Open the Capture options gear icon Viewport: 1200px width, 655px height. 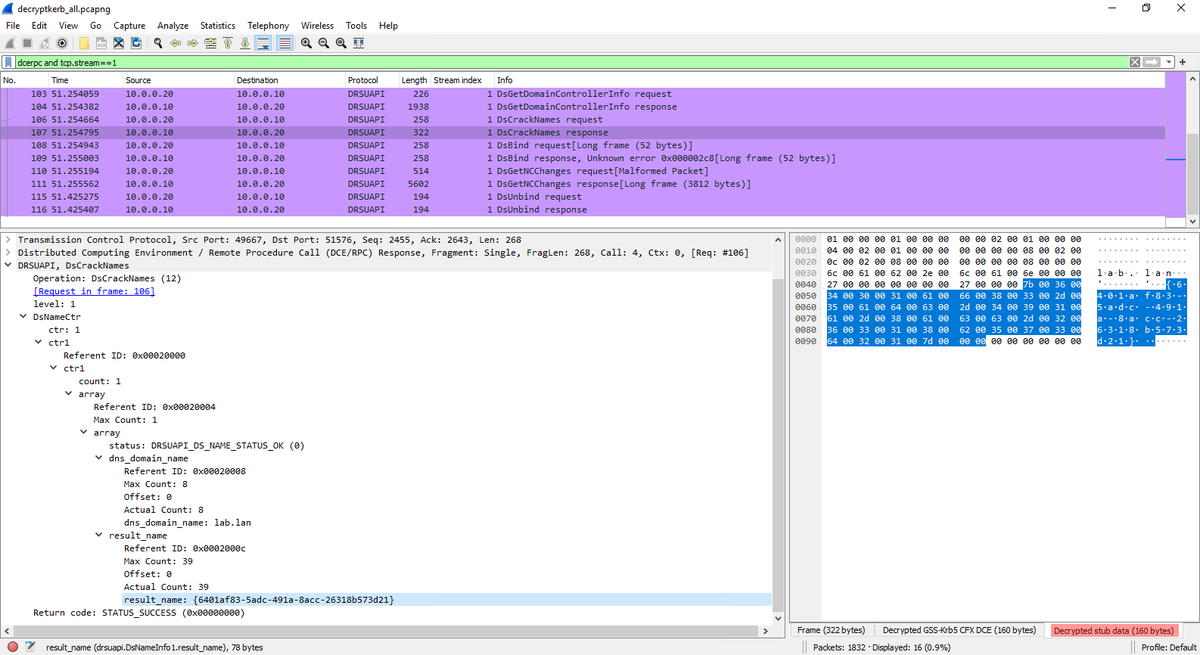click(x=62, y=43)
